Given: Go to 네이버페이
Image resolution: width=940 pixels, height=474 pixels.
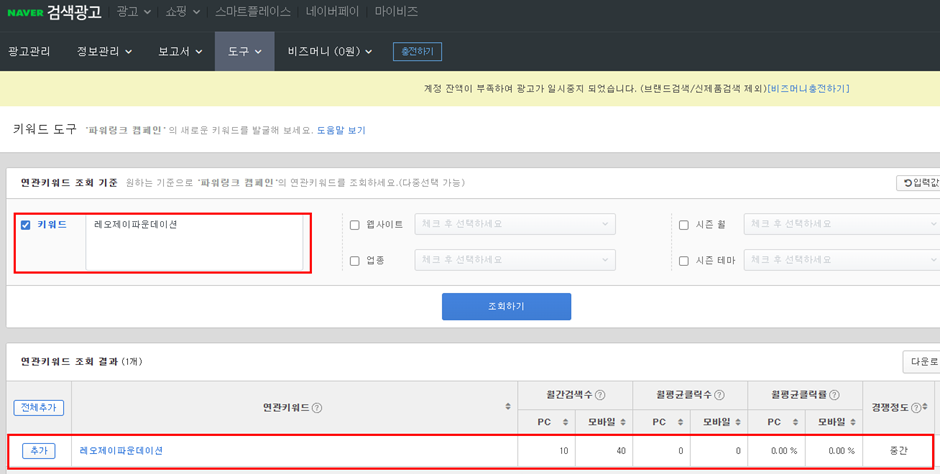Looking at the screenshot, I should [332, 12].
